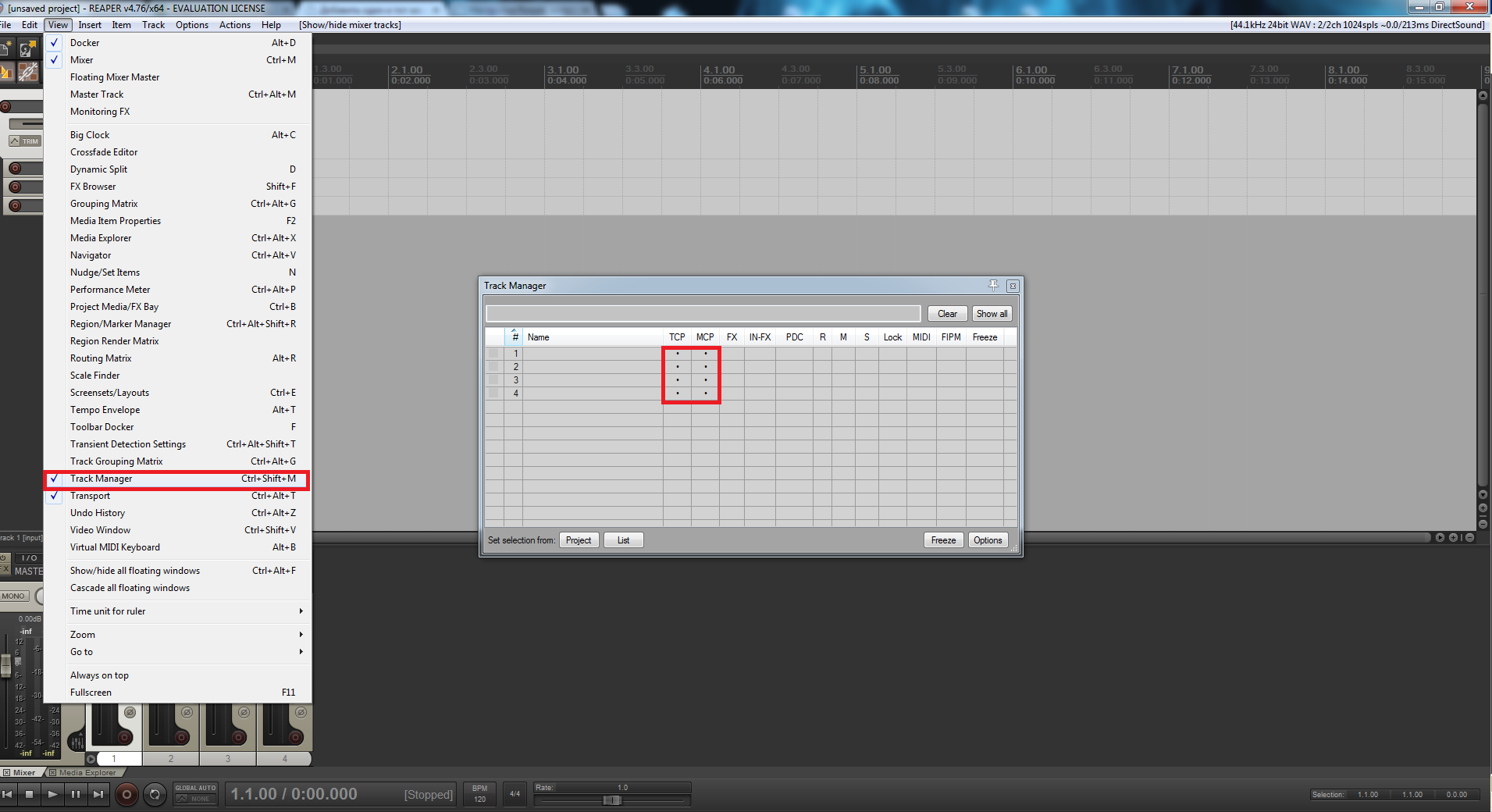Invert phase on mixer track 4
Image resolution: width=1492 pixels, height=812 pixels.
301,712
